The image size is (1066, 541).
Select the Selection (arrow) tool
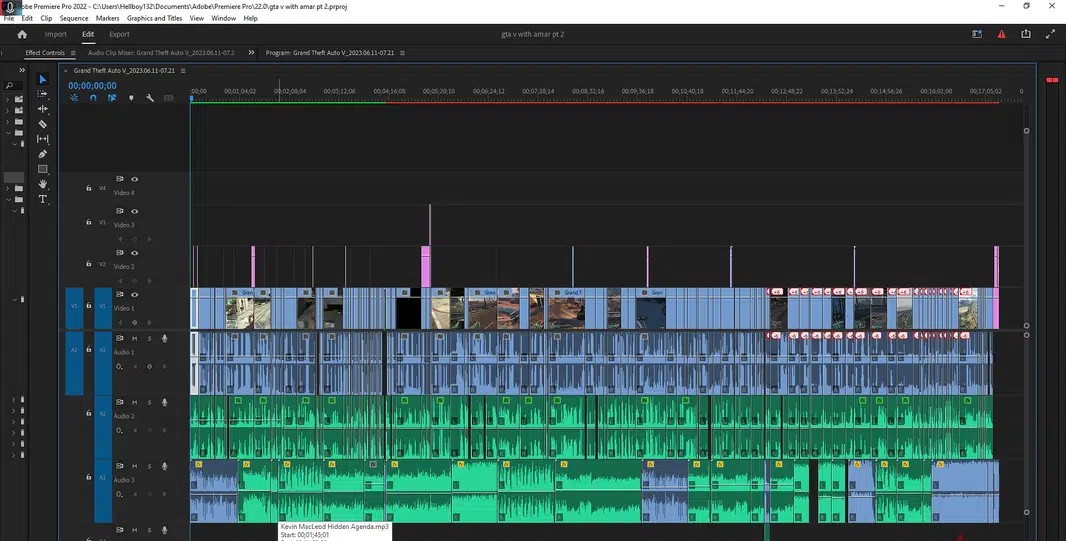click(x=42, y=80)
